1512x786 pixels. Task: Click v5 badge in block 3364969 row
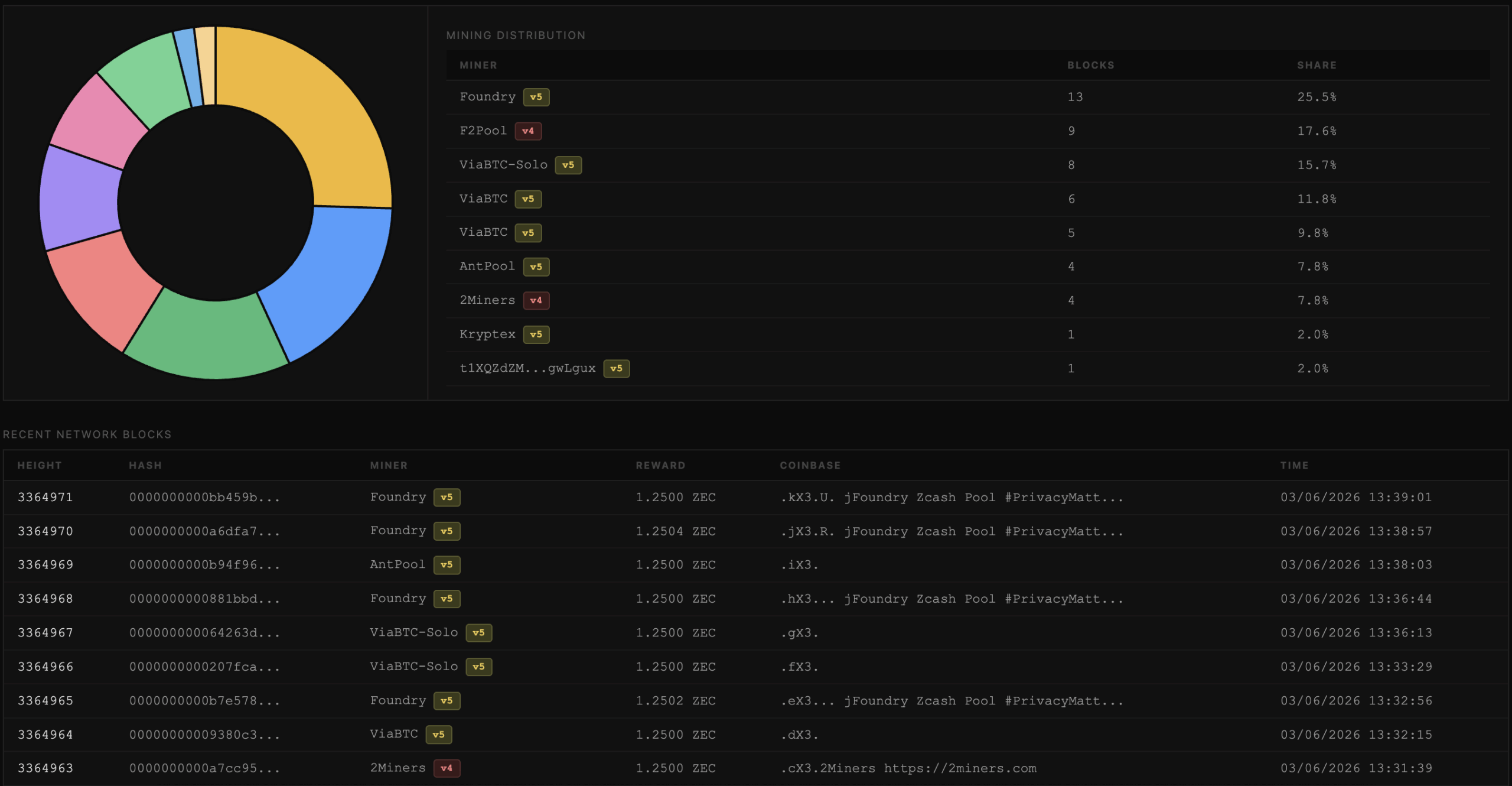coord(447,565)
